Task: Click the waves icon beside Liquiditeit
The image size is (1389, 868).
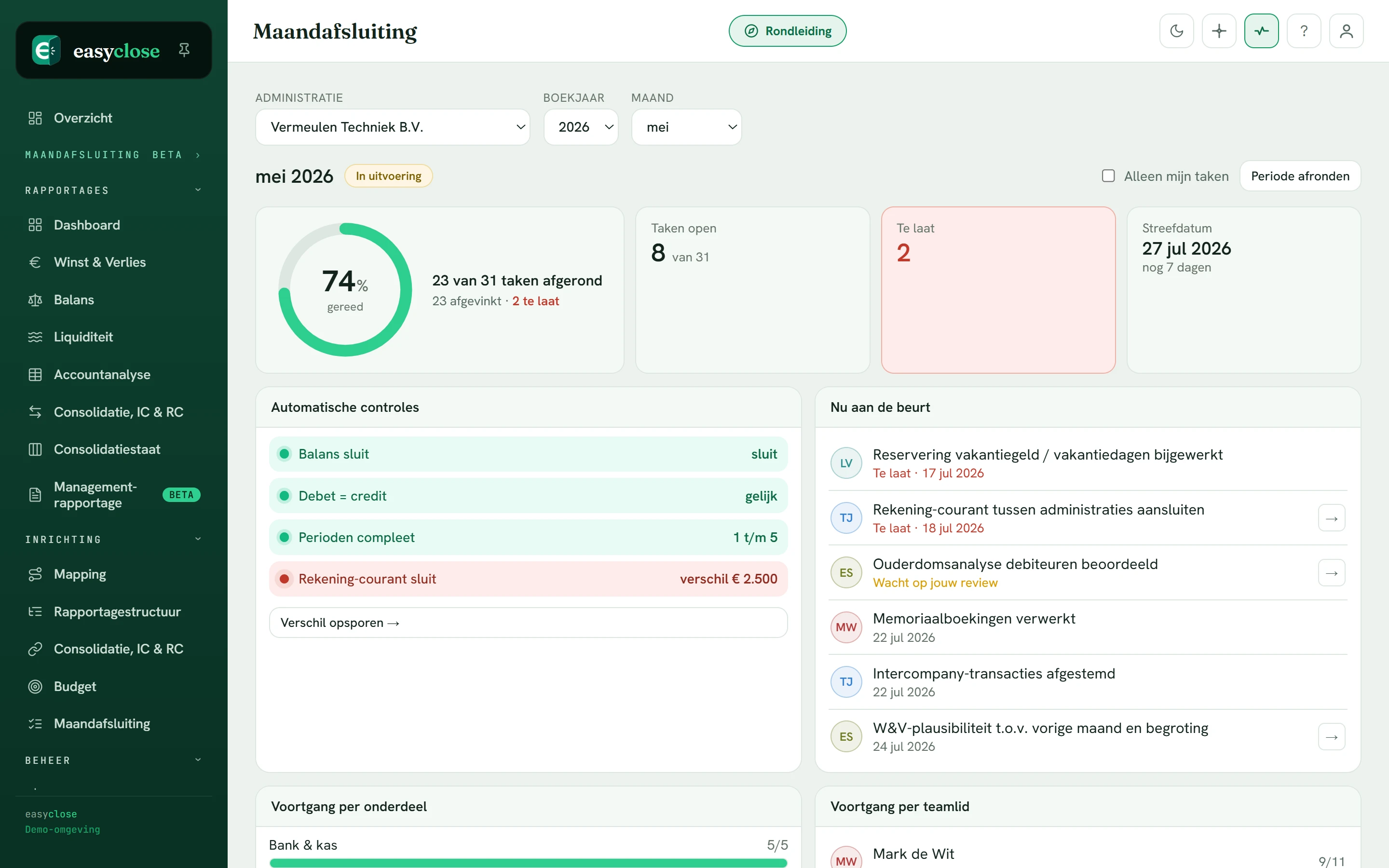Action: click(35, 337)
